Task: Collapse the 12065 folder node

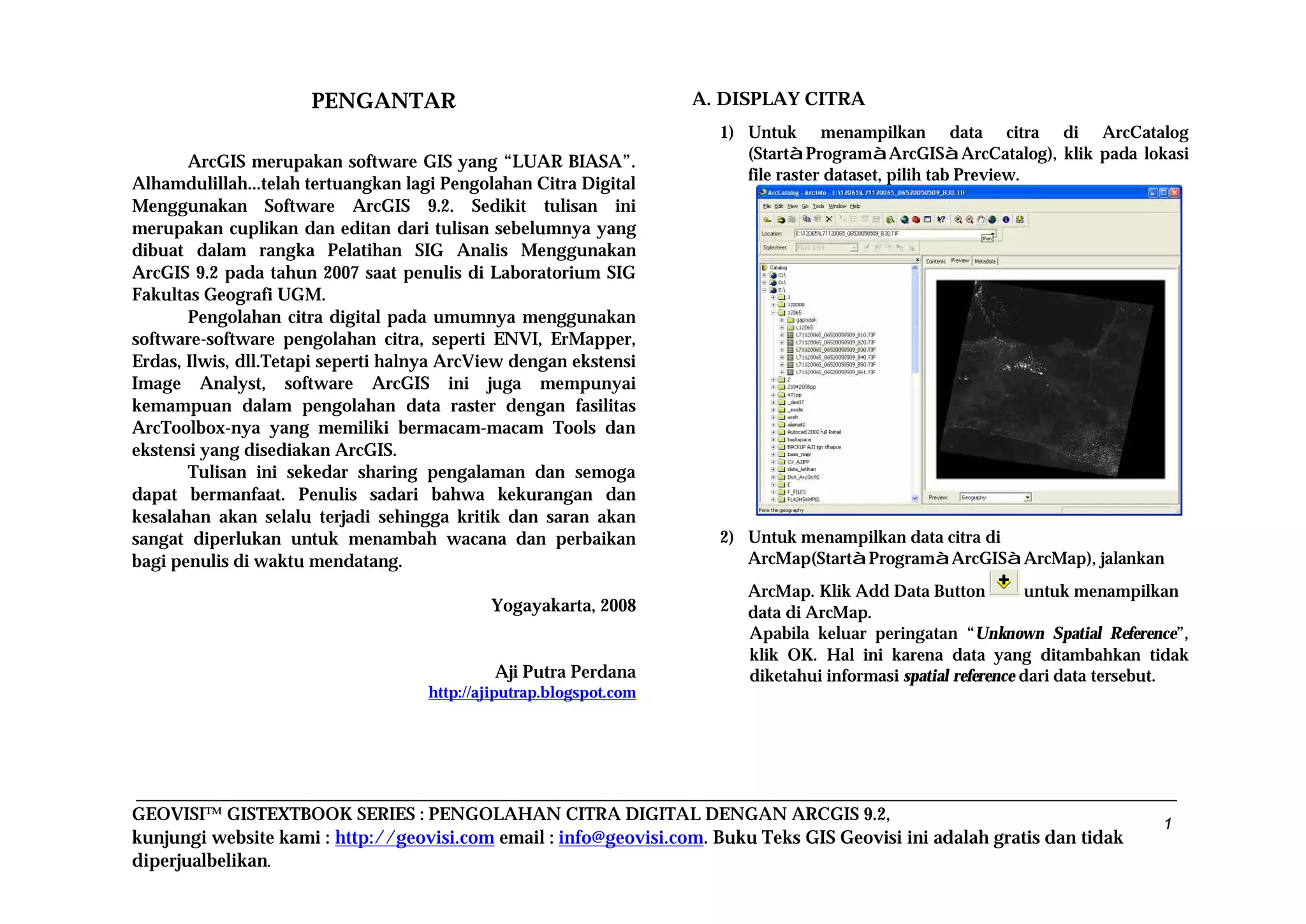Action: [x=773, y=312]
